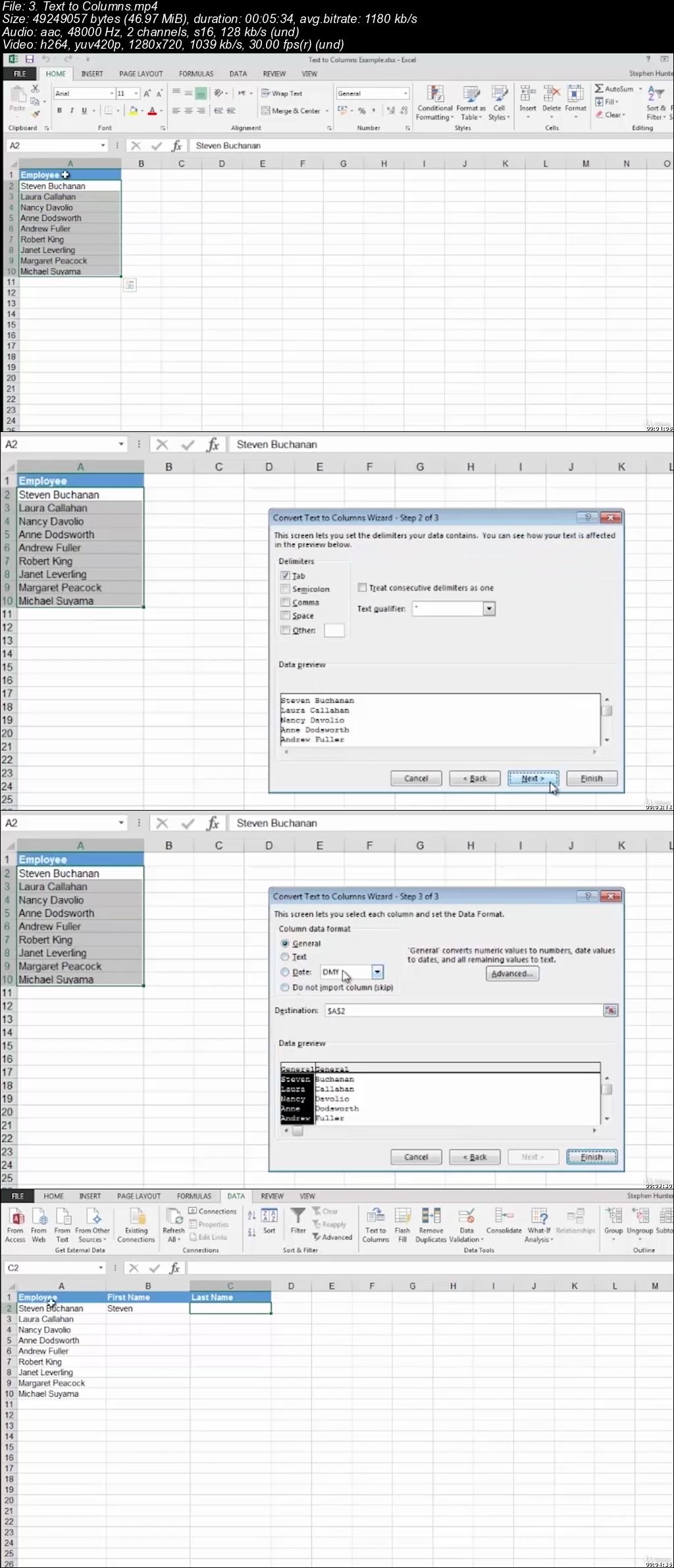This screenshot has height=1568, width=674.
Task: Toggle Underline in Home ribbon
Action: [x=84, y=111]
